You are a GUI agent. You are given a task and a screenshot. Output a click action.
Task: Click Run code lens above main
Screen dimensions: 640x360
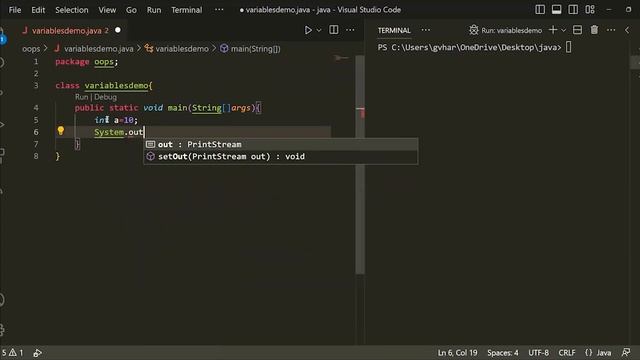coord(81,97)
